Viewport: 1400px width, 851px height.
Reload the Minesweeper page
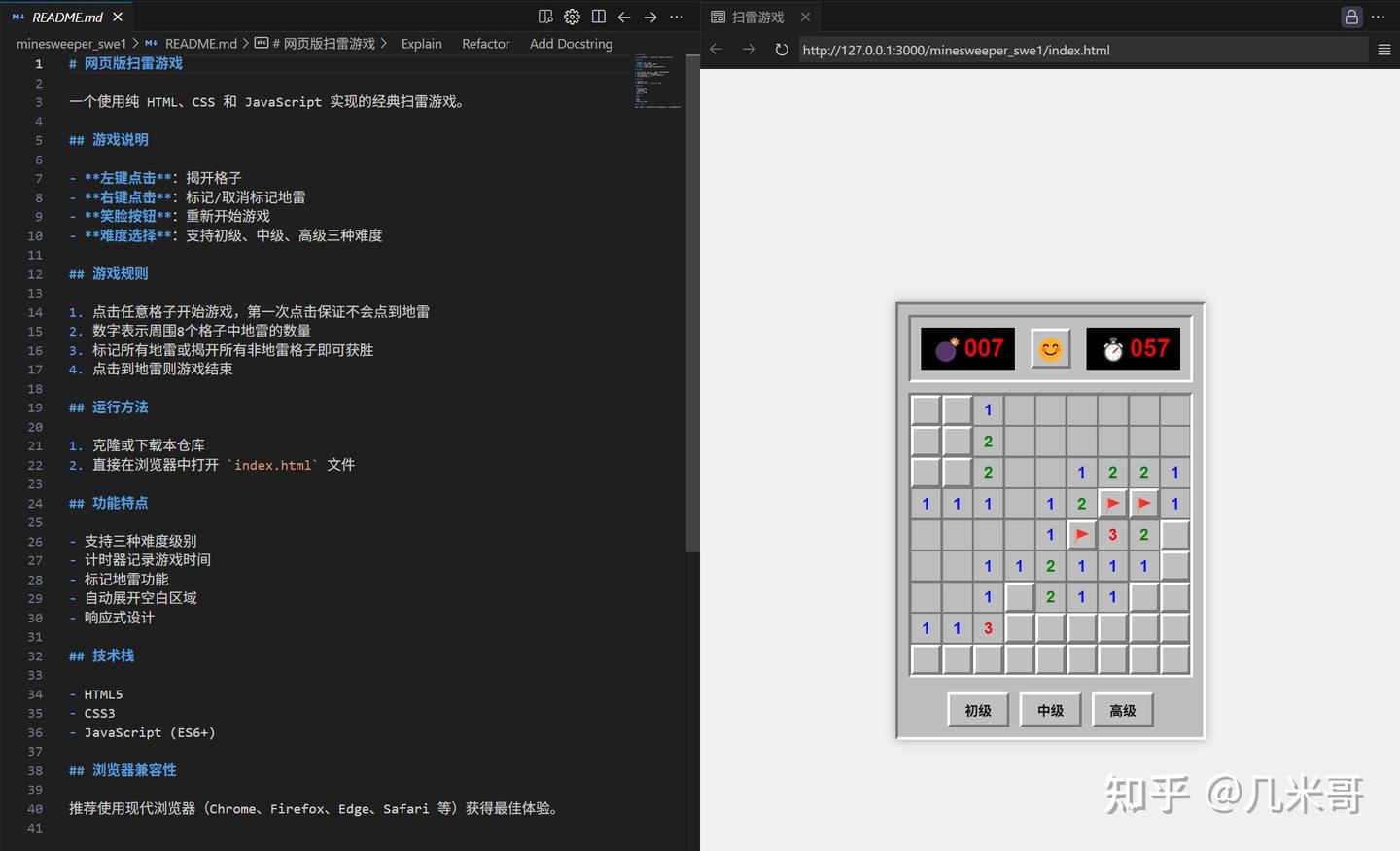click(781, 50)
